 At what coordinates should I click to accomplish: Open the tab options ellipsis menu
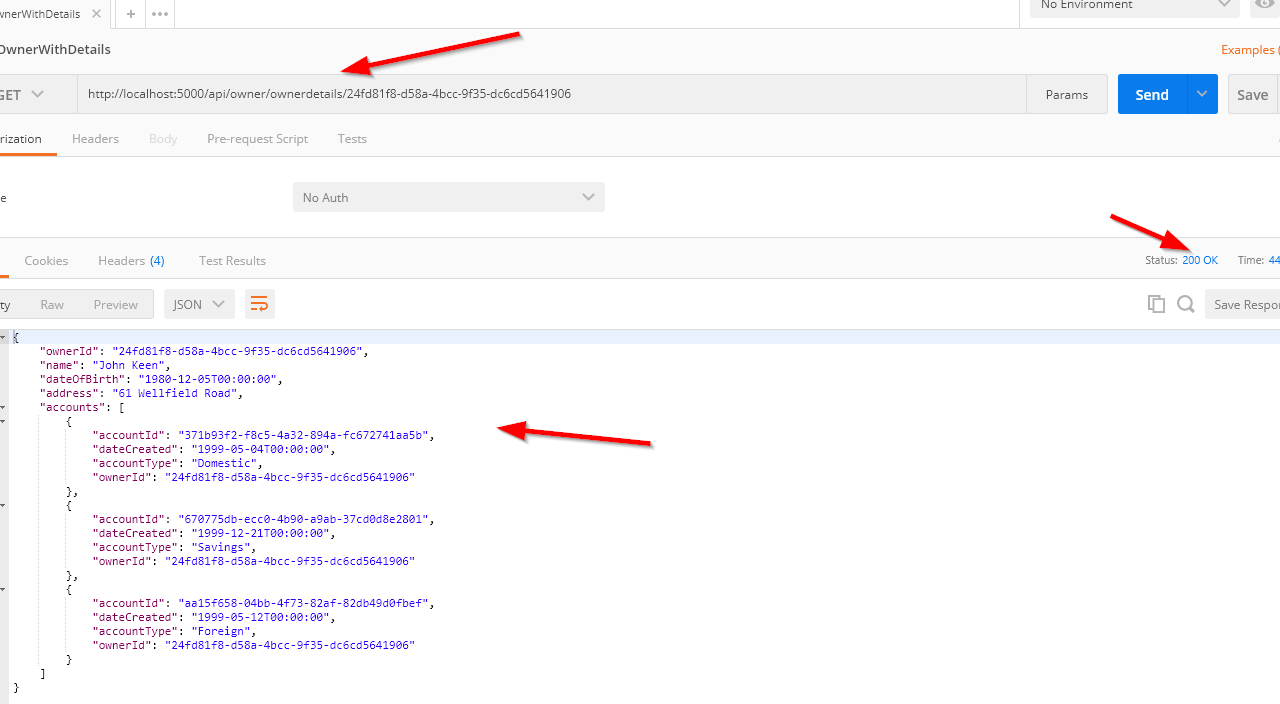(x=160, y=14)
